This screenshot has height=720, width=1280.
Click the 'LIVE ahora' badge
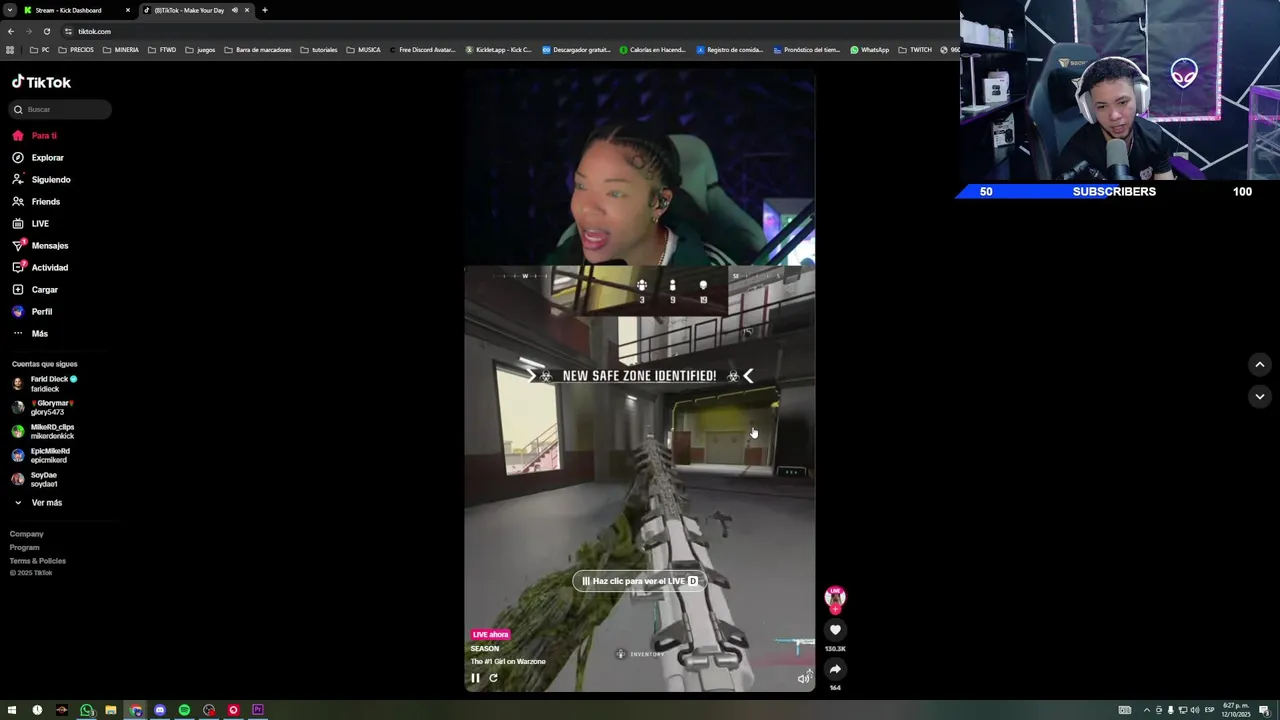click(x=490, y=634)
